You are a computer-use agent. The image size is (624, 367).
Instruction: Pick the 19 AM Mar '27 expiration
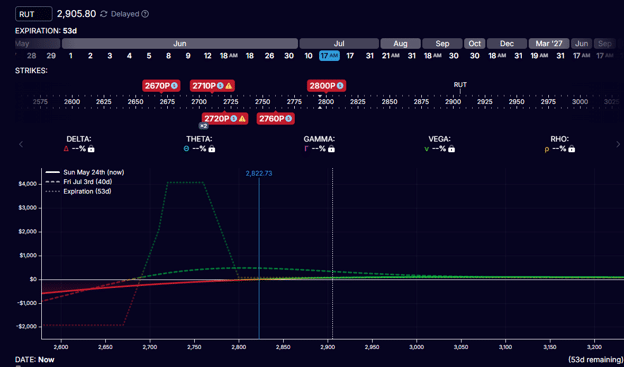pyautogui.click(x=540, y=56)
